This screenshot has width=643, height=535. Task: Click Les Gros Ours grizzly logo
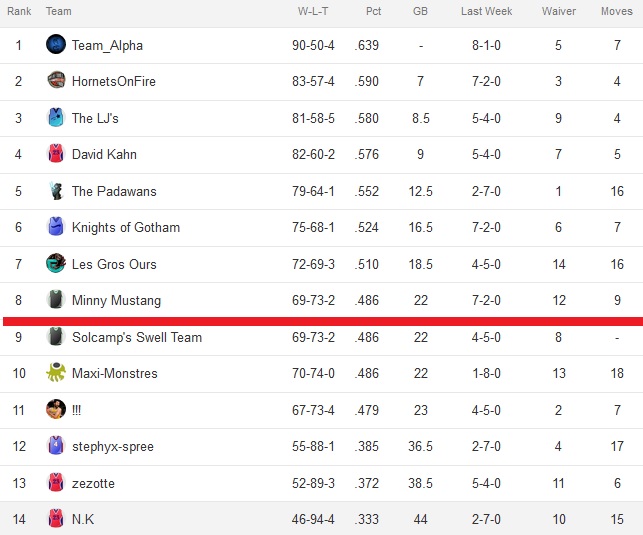coord(56,263)
